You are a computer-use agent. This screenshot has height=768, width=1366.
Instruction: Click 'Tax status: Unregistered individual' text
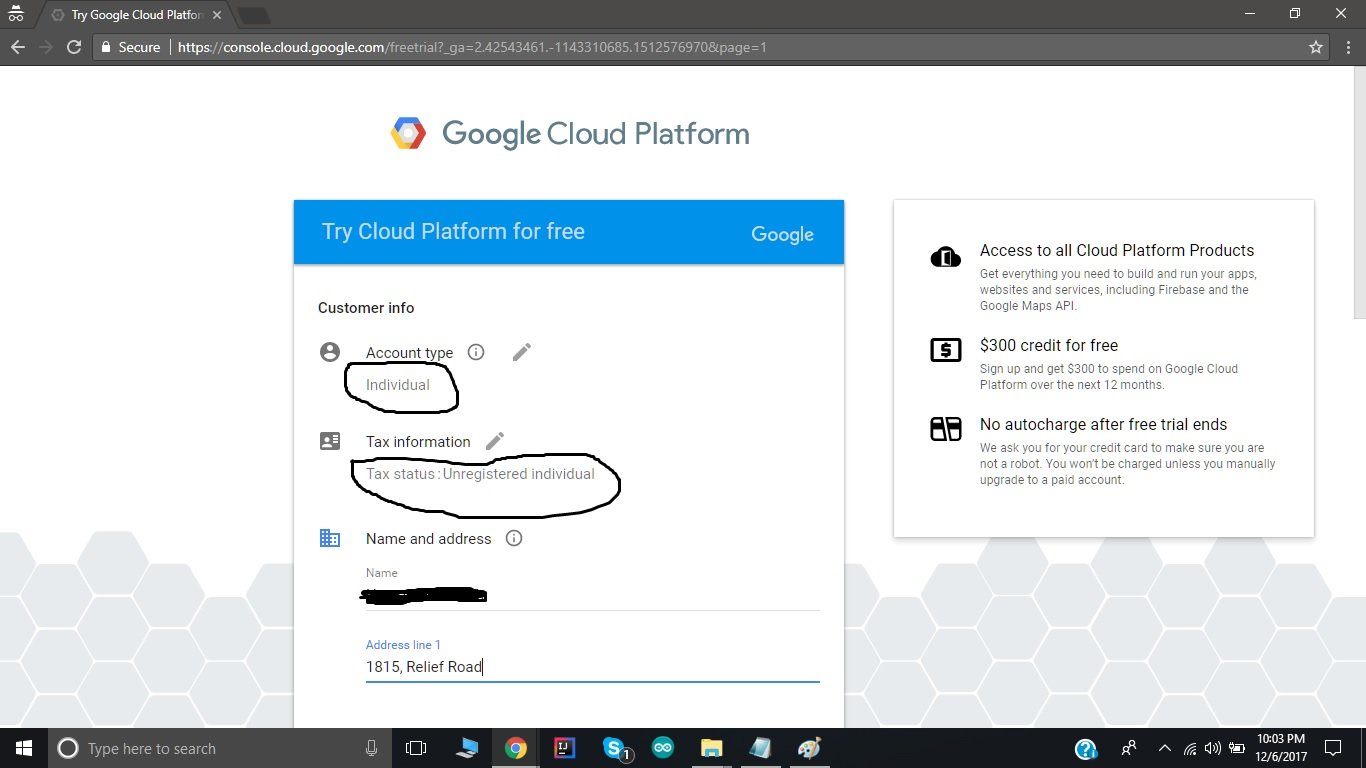480,474
